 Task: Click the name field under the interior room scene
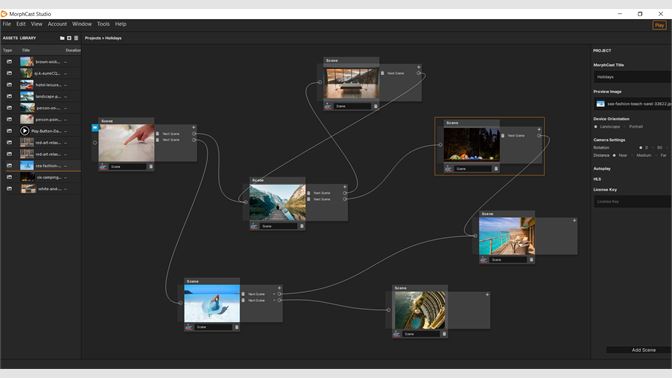click(352, 106)
